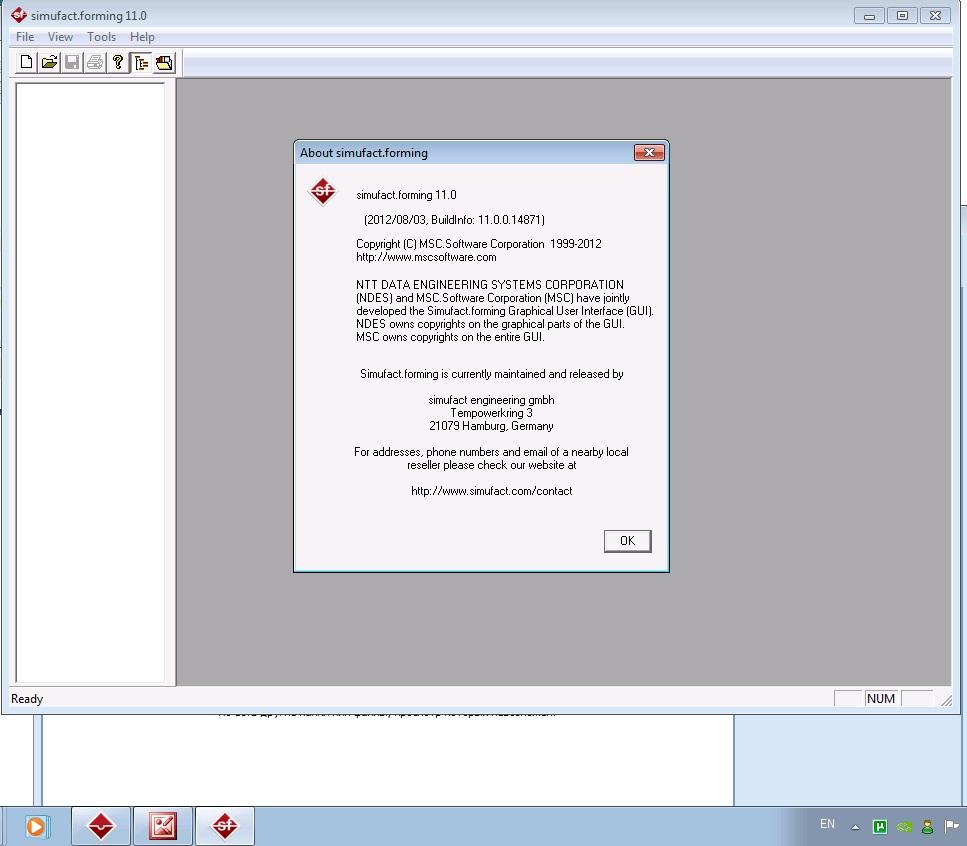This screenshot has height=846, width=967.
Task: Click the simufact.forming taskbar icon
Action: pos(225,826)
